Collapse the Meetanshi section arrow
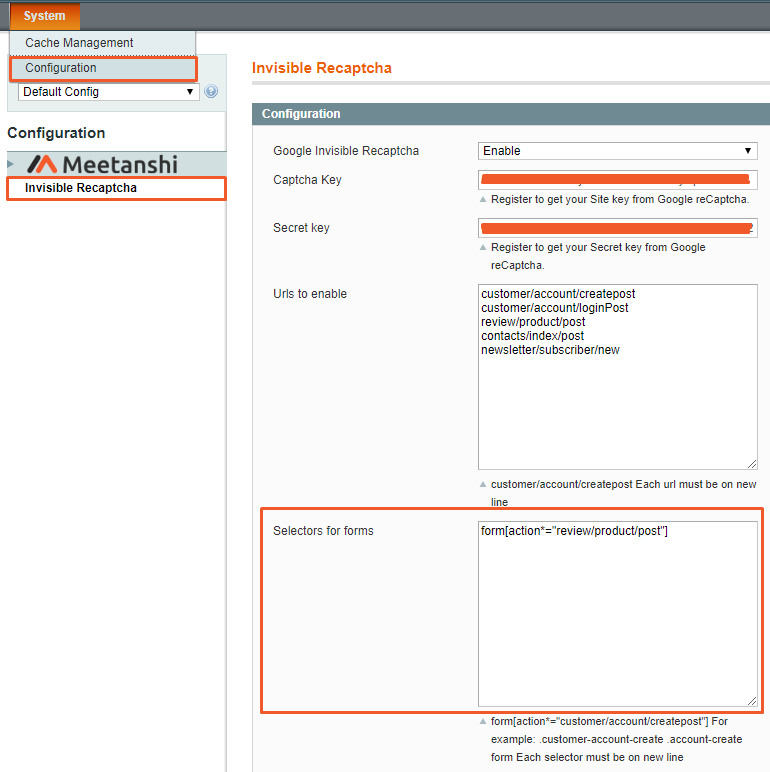 point(10,164)
